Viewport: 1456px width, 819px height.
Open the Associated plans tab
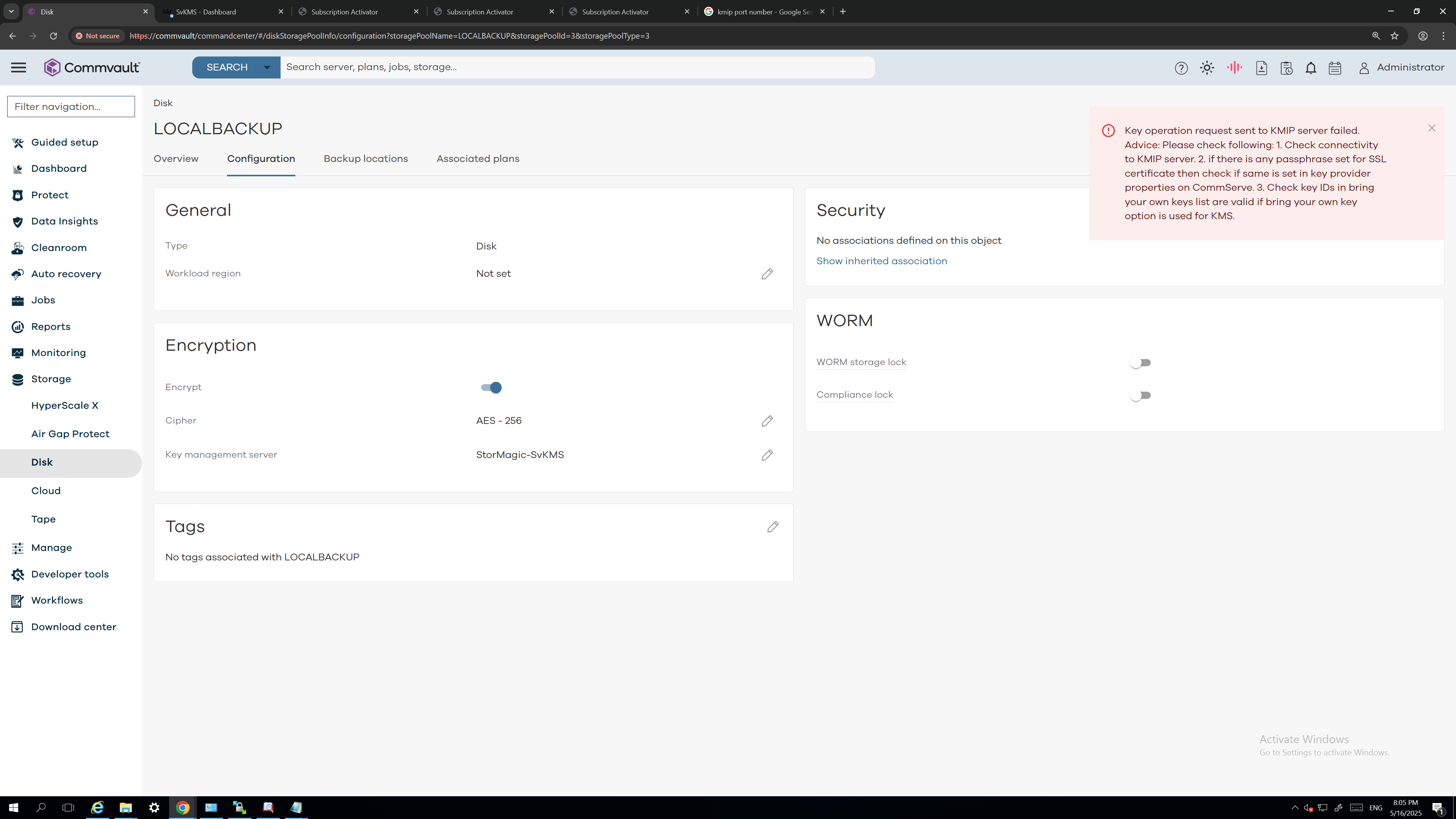coord(478,159)
